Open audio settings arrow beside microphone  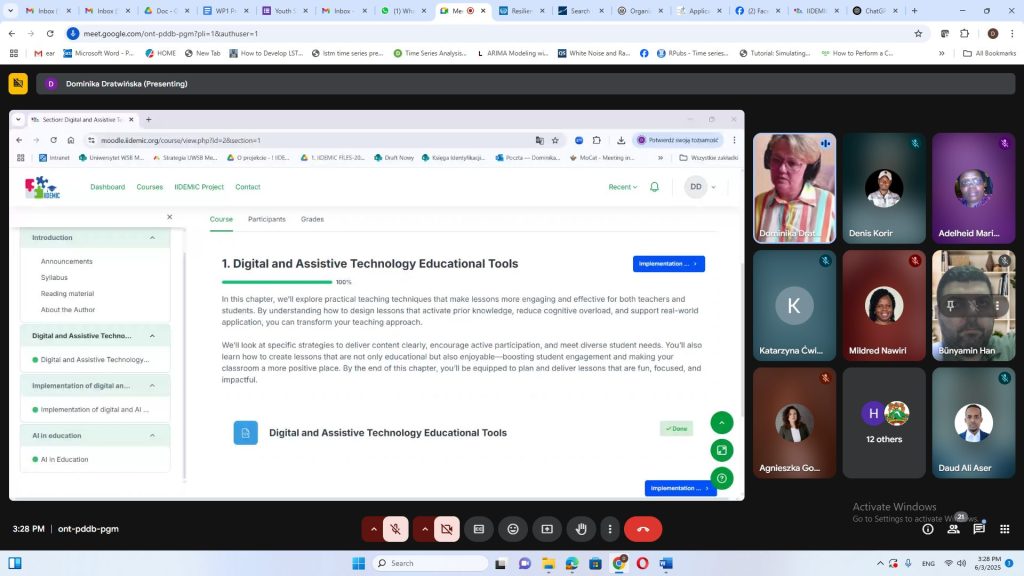click(374, 529)
